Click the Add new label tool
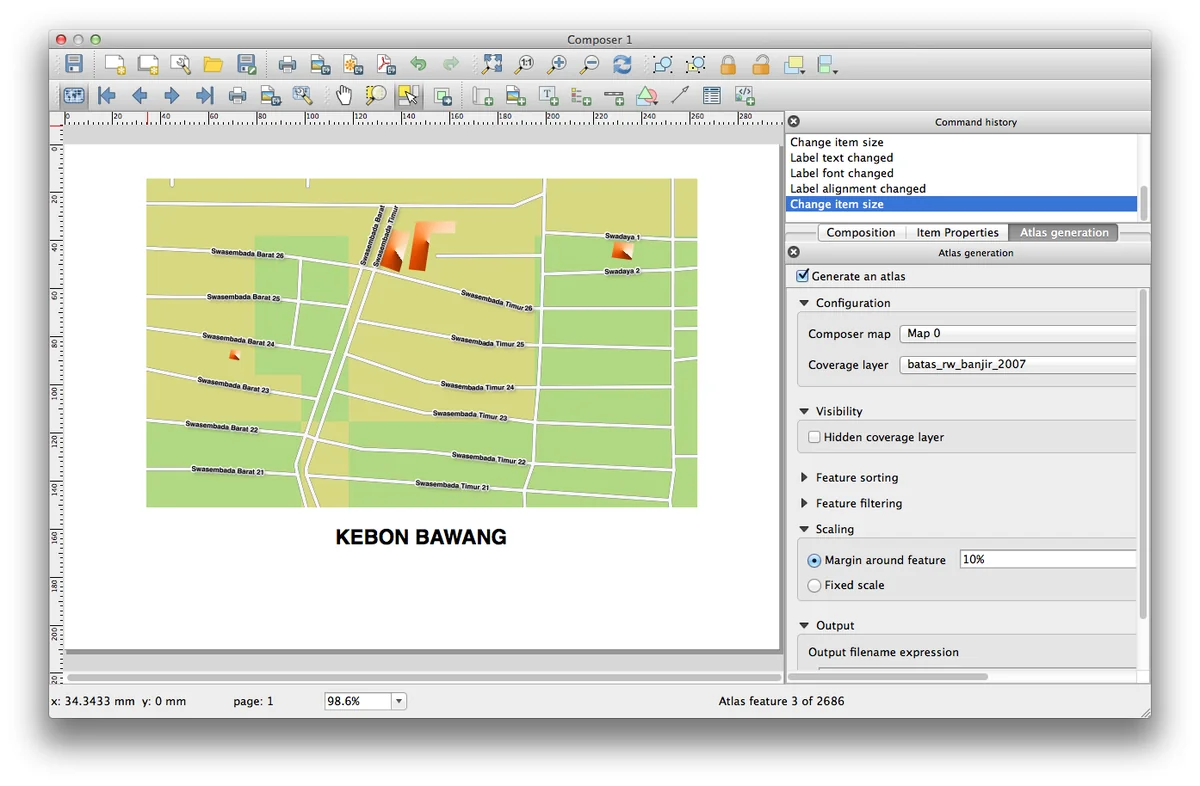 pos(549,96)
